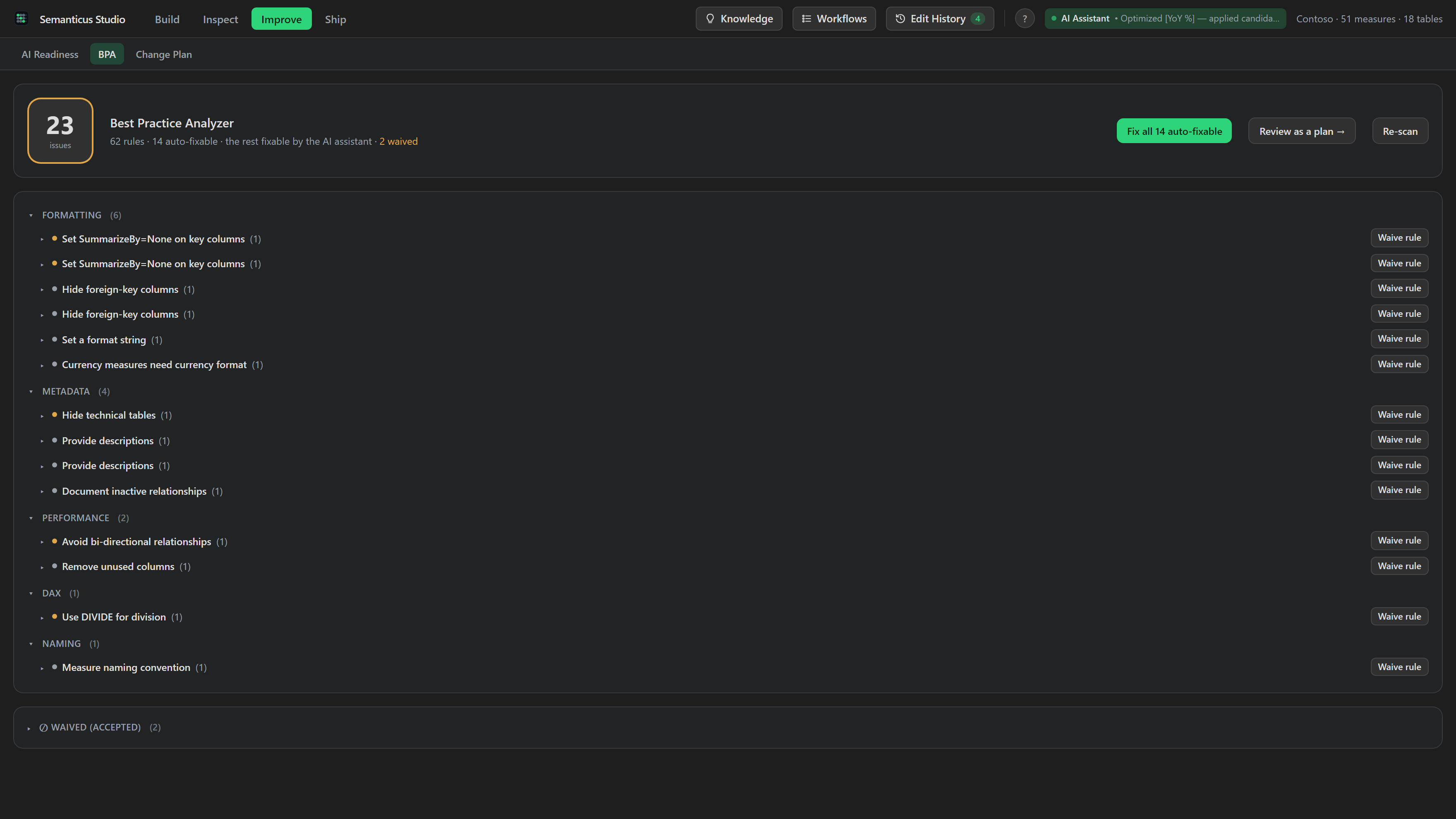Waive the Use DIVIDE for division rule
The width and height of the screenshot is (1456, 819).
coord(1399,616)
